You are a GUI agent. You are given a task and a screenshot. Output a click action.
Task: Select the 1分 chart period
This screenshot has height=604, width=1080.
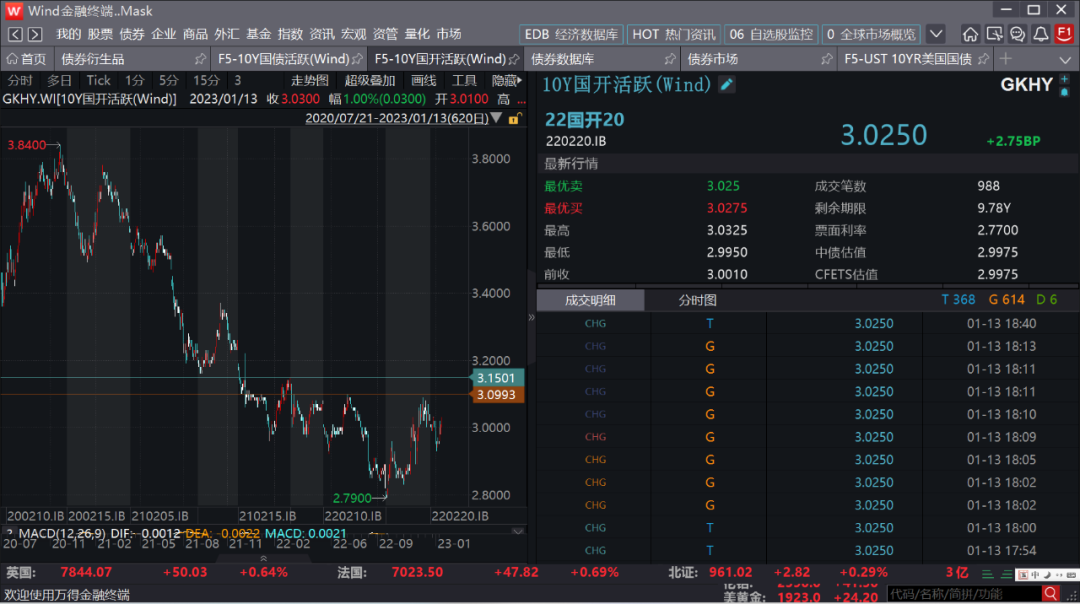point(134,81)
